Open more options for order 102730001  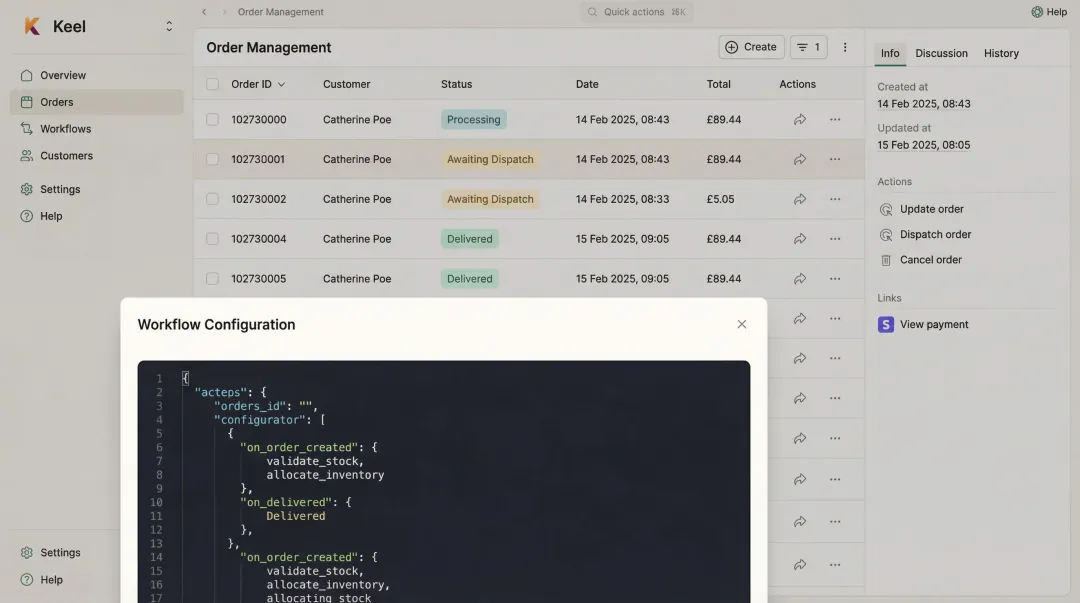(x=835, y=160)
